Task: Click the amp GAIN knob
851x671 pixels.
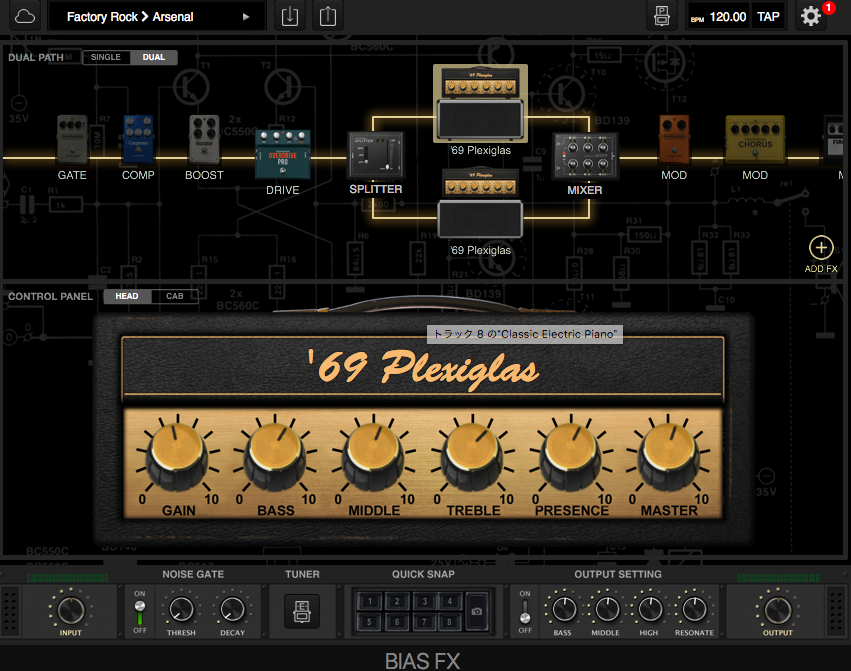Action: 177,455
